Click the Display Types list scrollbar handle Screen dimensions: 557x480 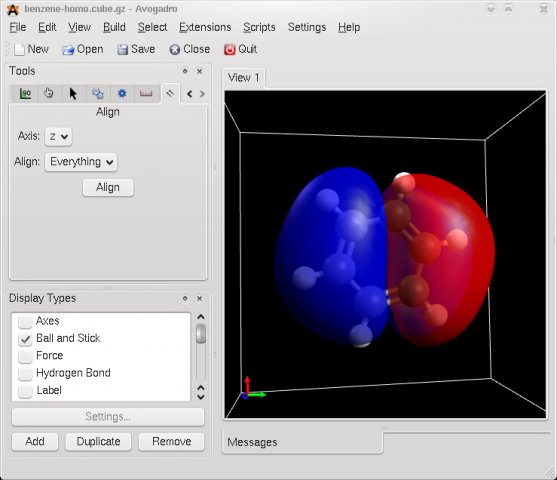[201, 333]
